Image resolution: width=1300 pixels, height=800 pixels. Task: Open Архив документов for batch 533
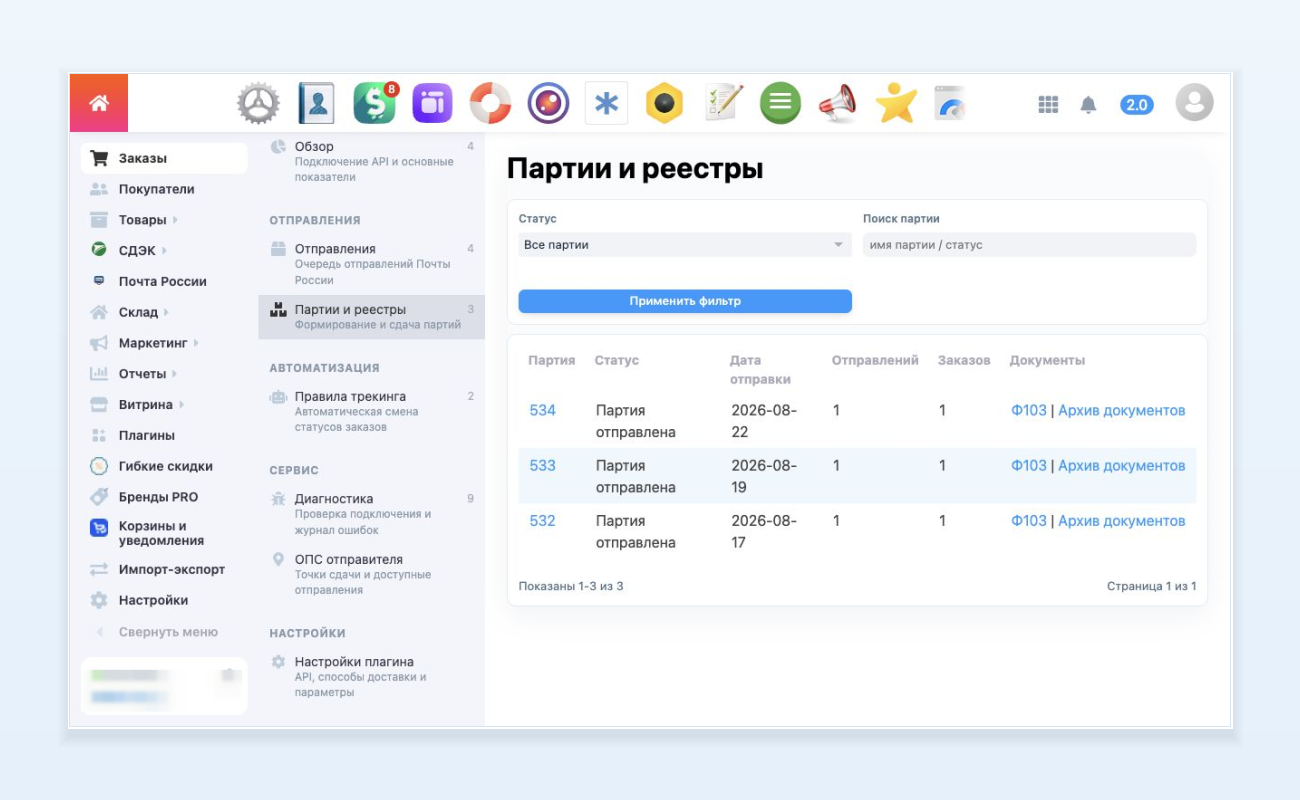(x=1122, y=466)
